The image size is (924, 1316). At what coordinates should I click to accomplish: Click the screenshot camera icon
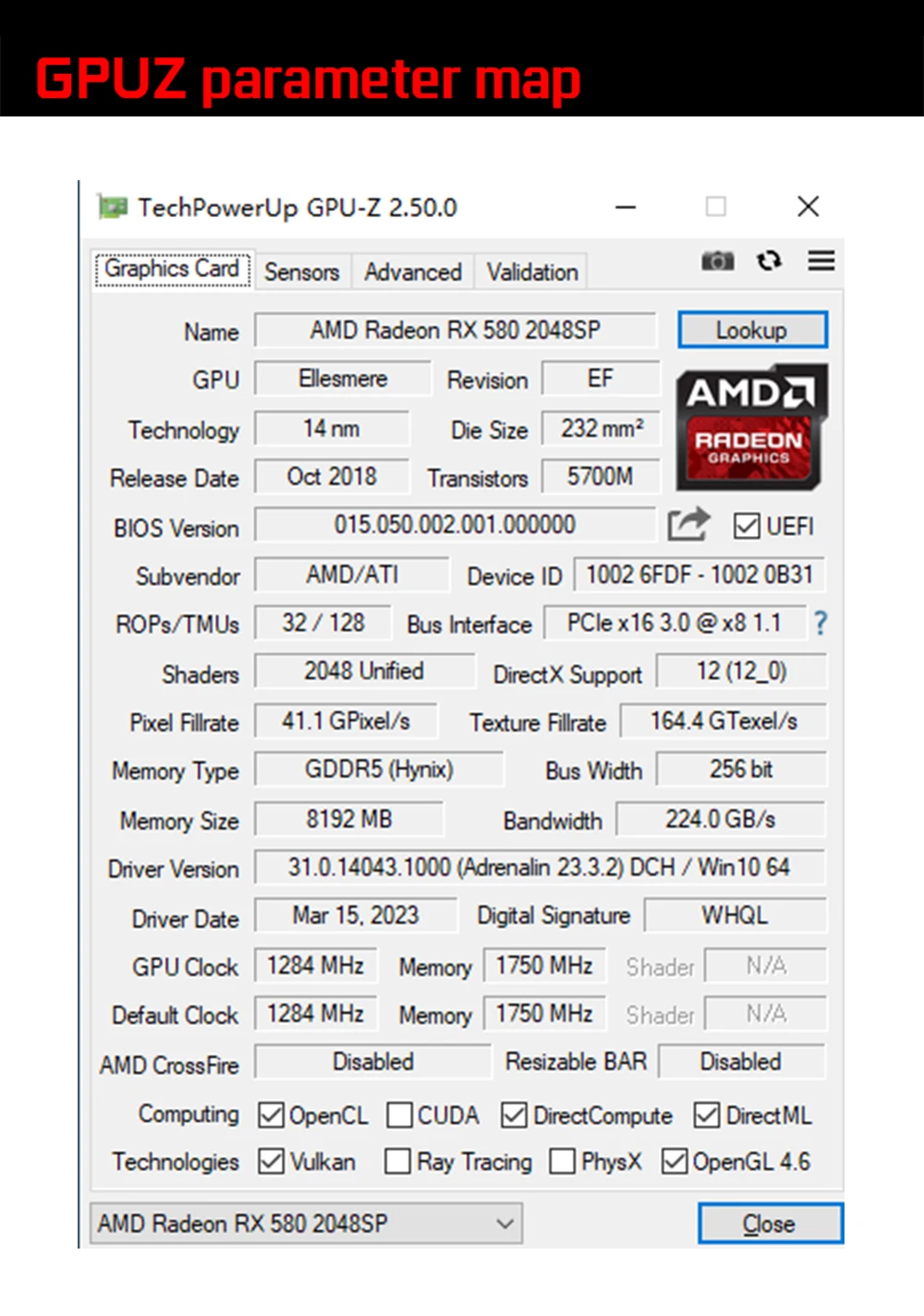pos(717,262)
